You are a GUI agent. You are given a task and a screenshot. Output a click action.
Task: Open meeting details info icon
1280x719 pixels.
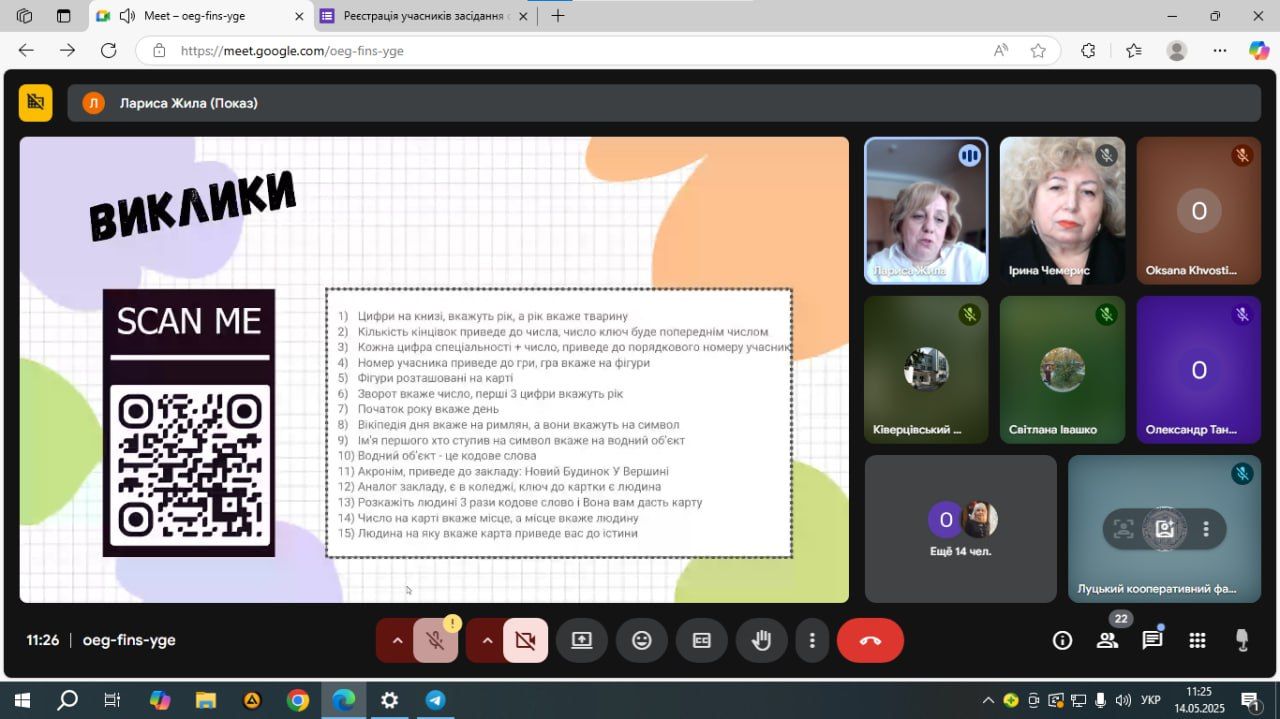1063,640
